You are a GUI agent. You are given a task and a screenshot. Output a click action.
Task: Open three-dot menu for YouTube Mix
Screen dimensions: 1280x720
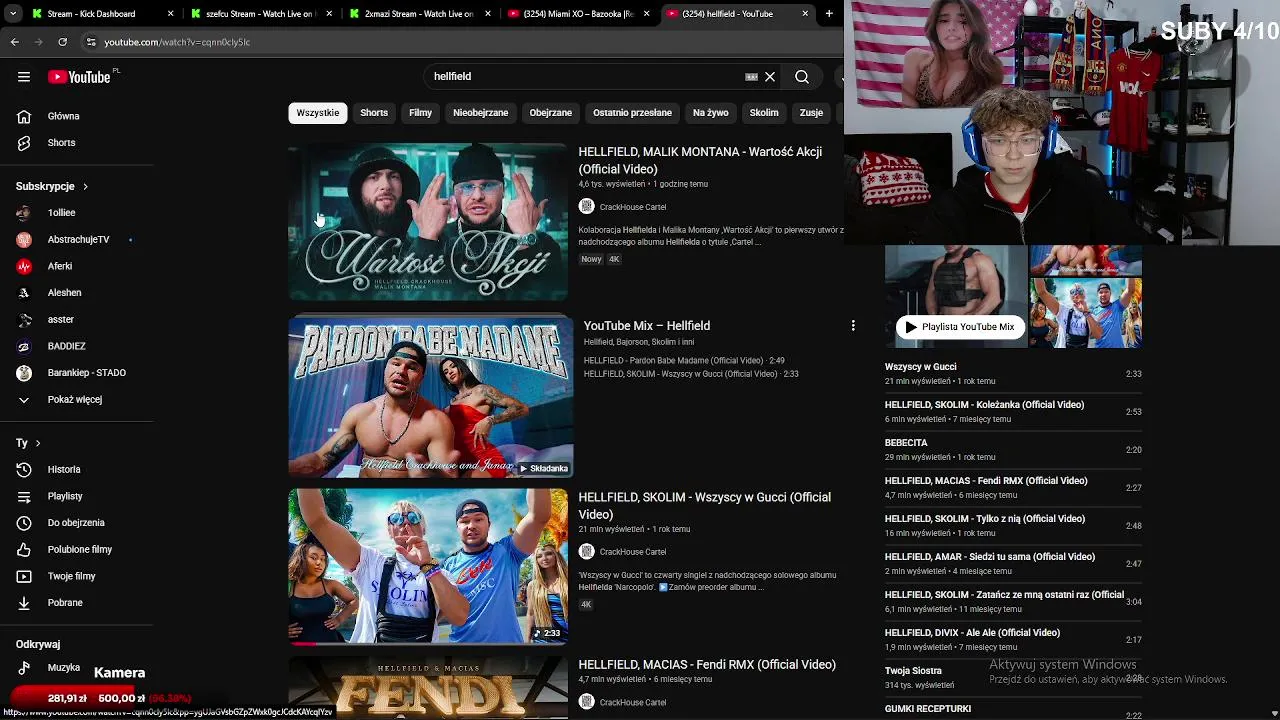pos(853,326)
